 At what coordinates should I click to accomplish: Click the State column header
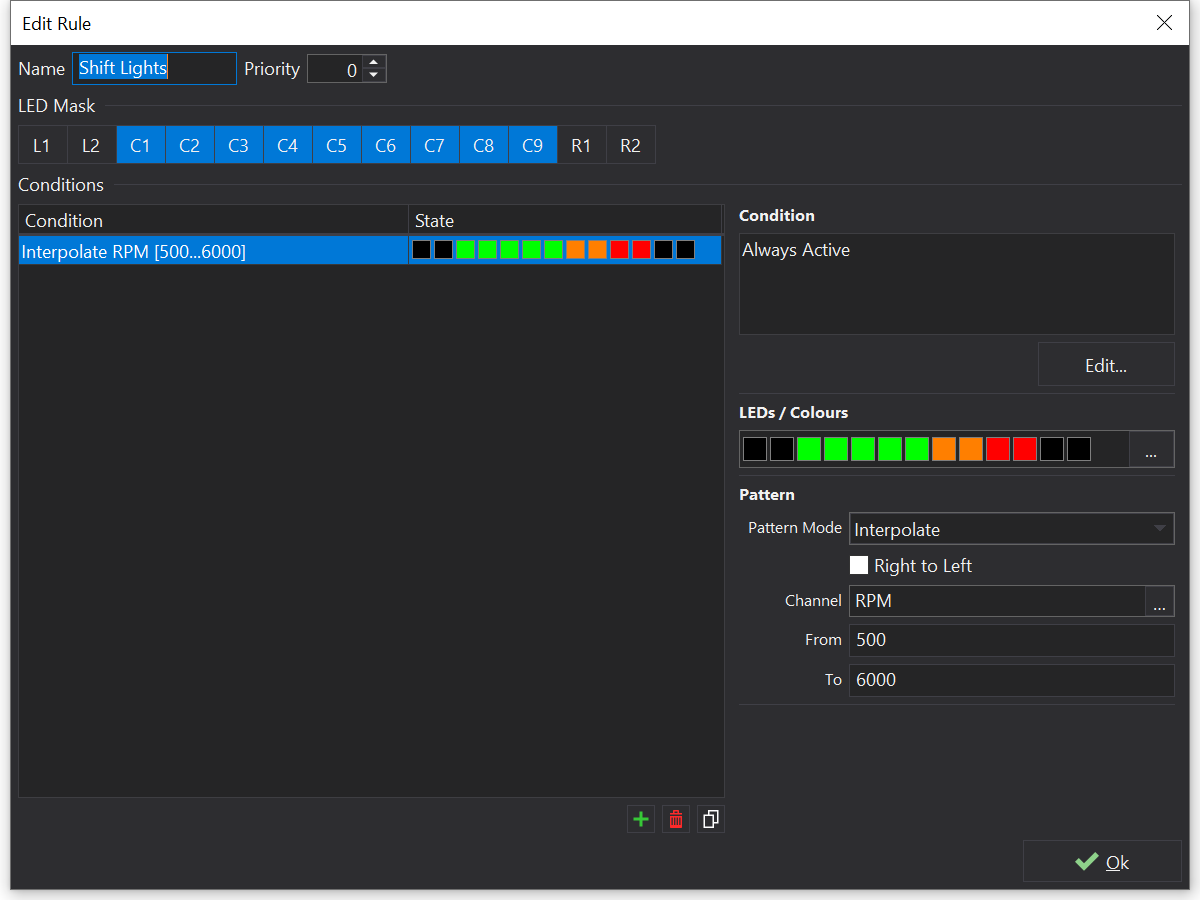(x=564, y=220)
